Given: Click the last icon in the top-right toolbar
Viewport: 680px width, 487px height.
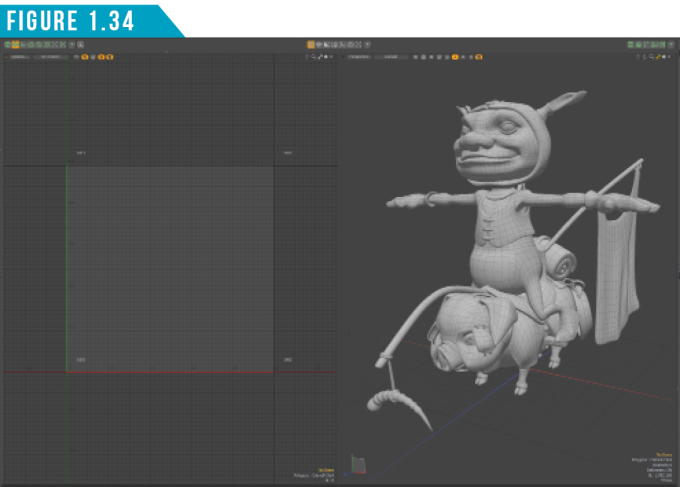Looking at the screenshot, I should 672,45.
